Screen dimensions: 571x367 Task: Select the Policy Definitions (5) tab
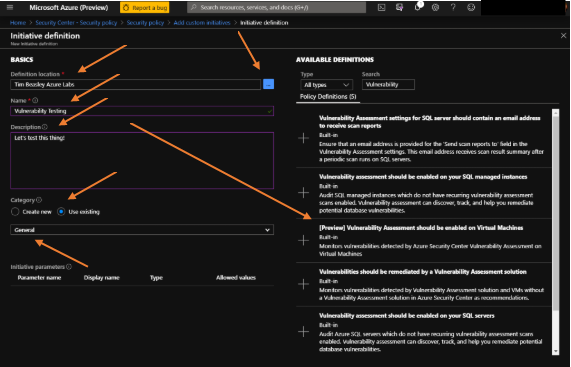click(328, 97)
